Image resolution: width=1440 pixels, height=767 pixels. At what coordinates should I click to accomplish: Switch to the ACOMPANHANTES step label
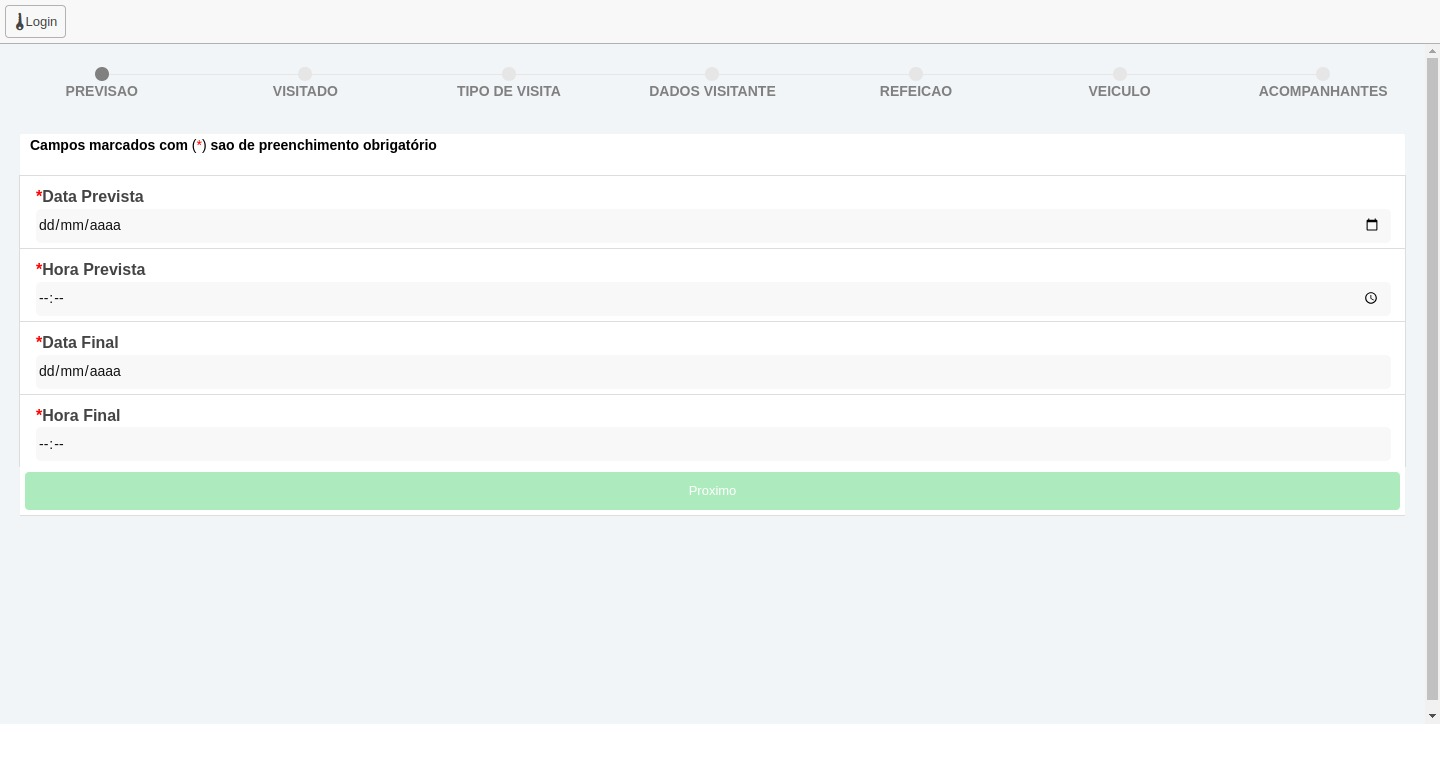1322,91
